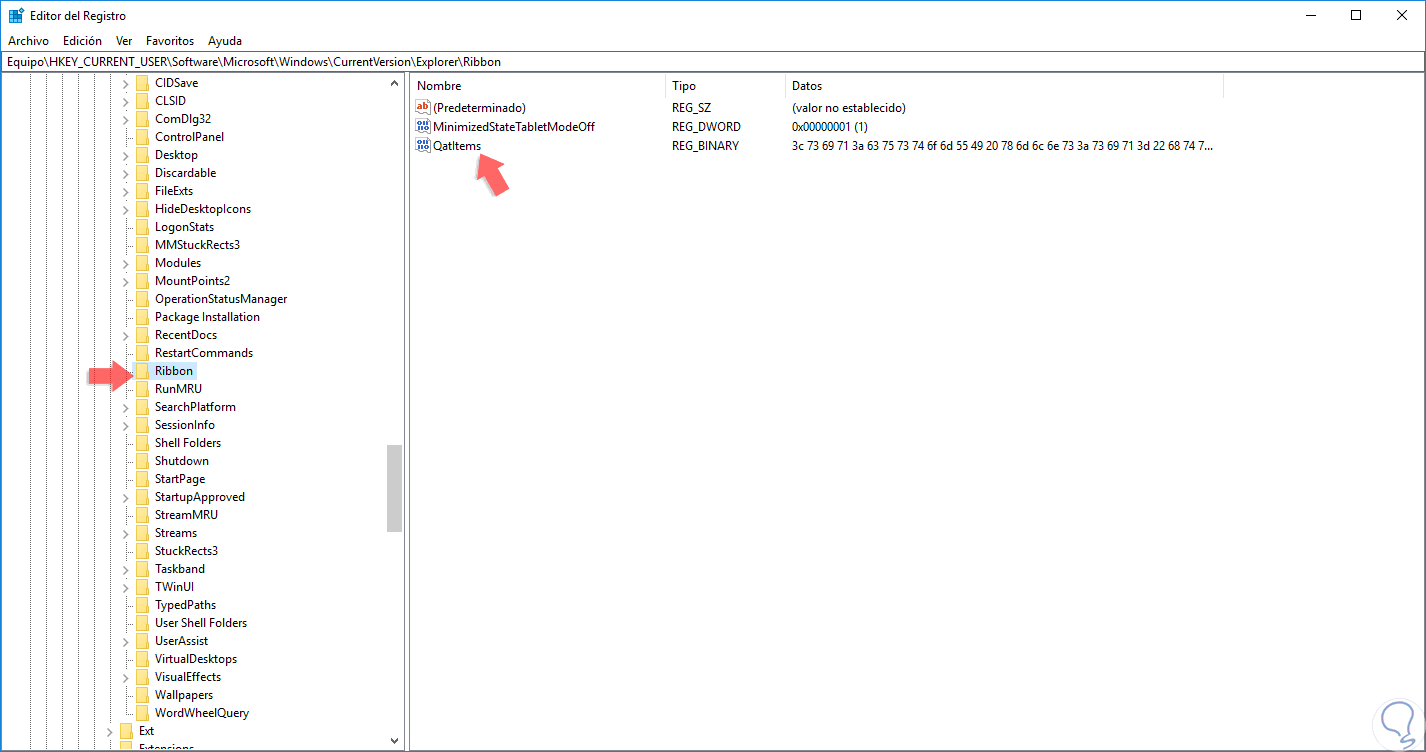Select the QatItems value name

coord(457,145)
